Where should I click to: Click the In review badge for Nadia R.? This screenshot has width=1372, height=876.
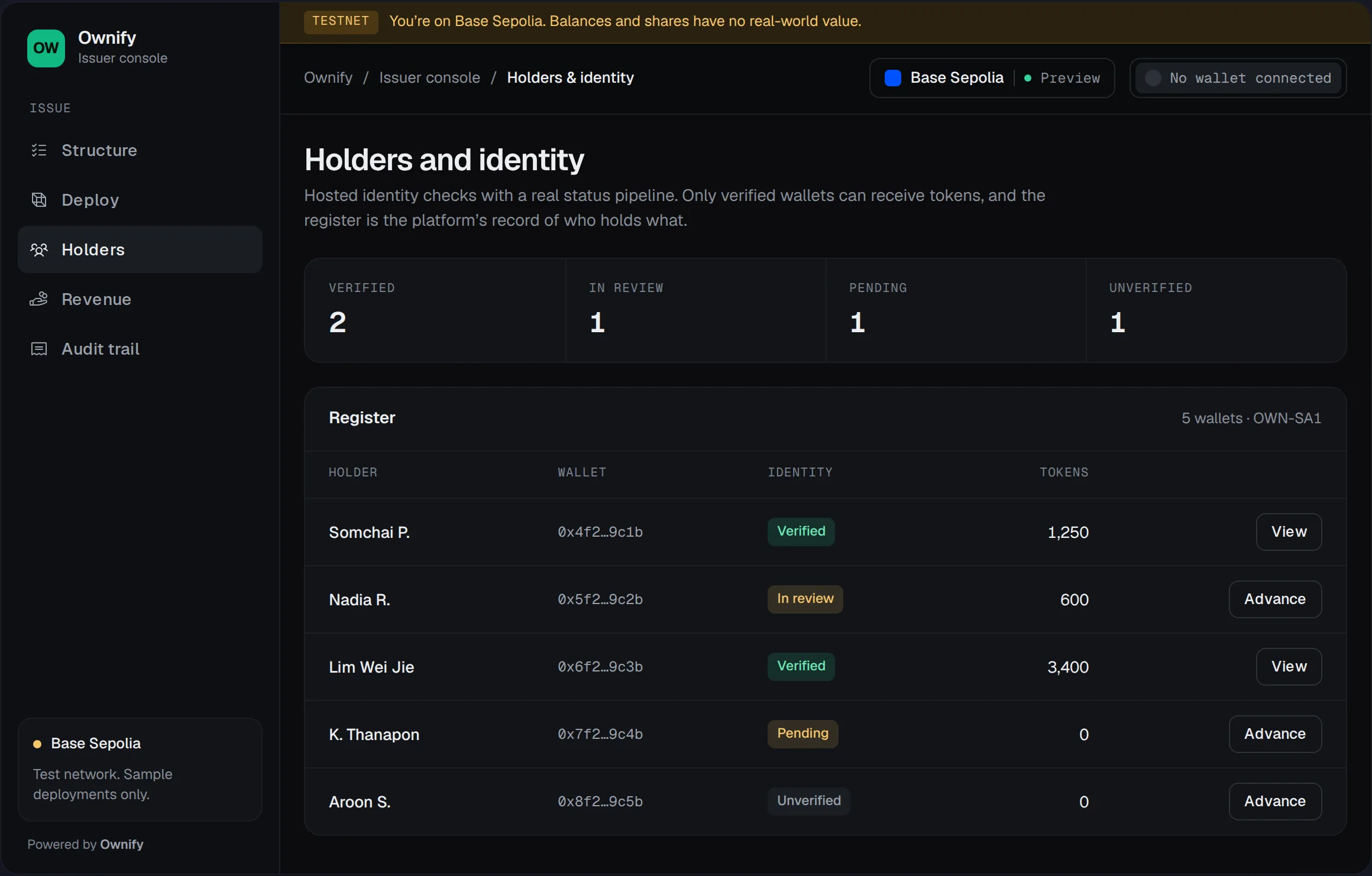tap(805, 599)
